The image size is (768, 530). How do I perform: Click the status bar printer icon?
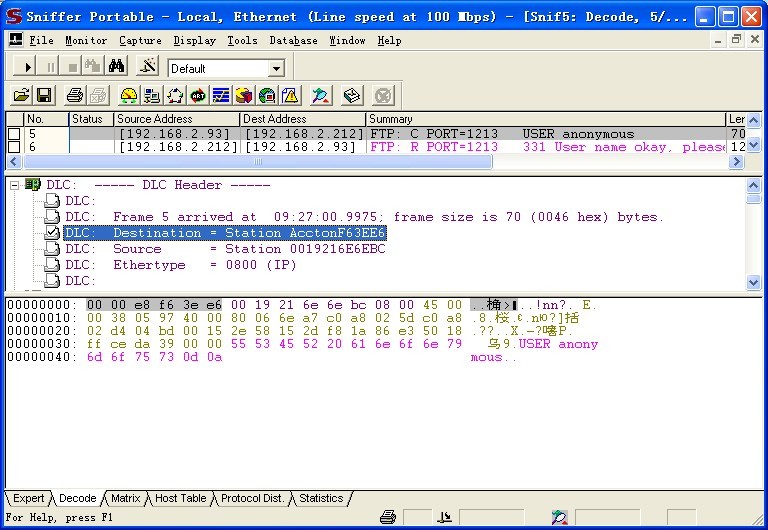click(x=387, y=517)
